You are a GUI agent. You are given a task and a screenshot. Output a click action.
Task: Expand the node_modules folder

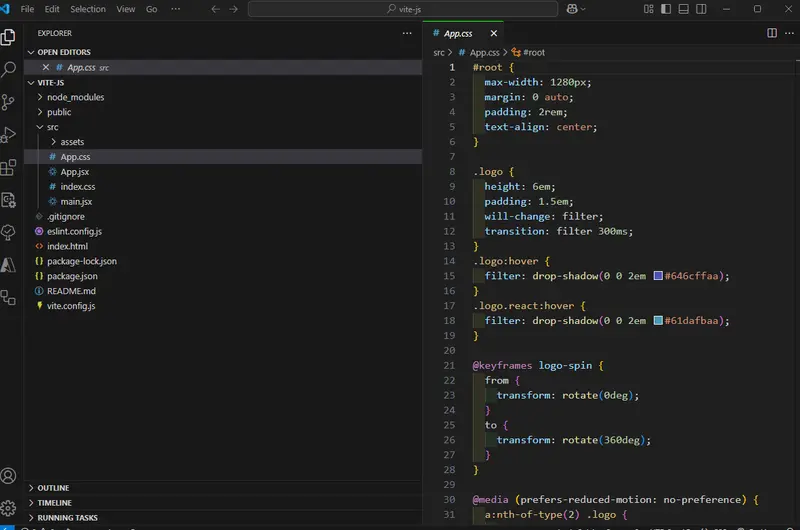75,97
